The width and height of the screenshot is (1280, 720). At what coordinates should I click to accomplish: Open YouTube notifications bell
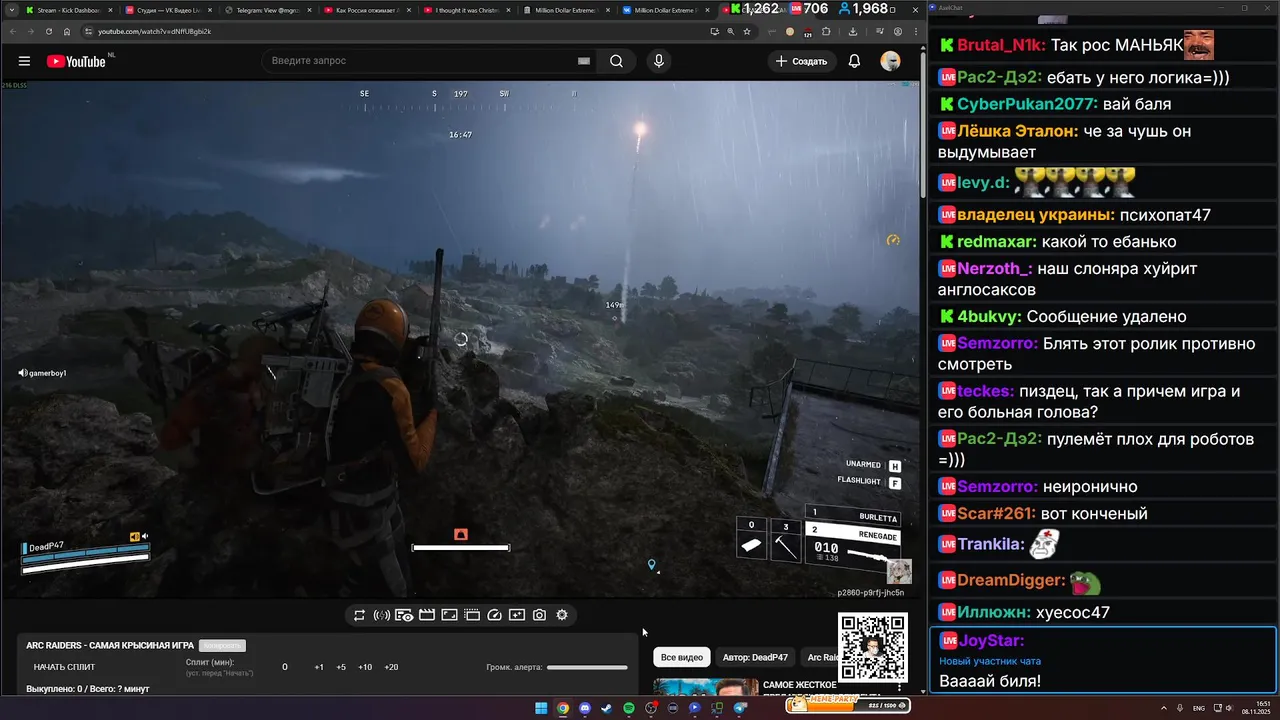[854, 61]
